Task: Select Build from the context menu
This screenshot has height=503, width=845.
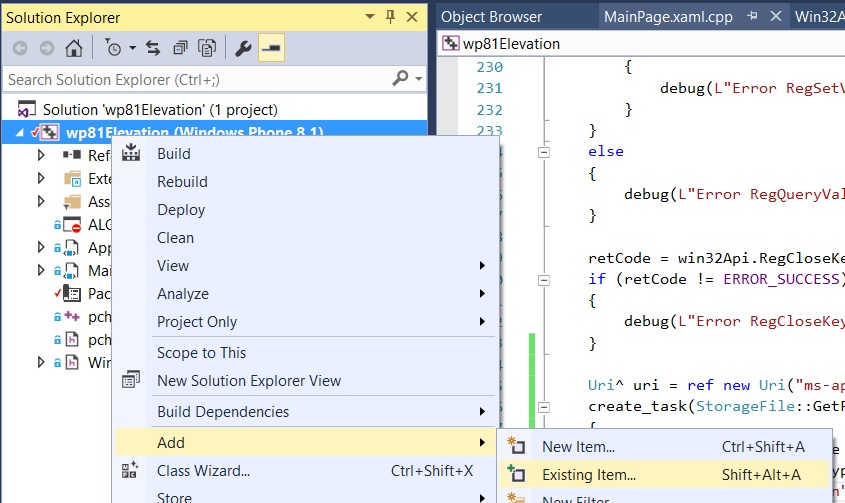Action: click(x=304, y=154)
